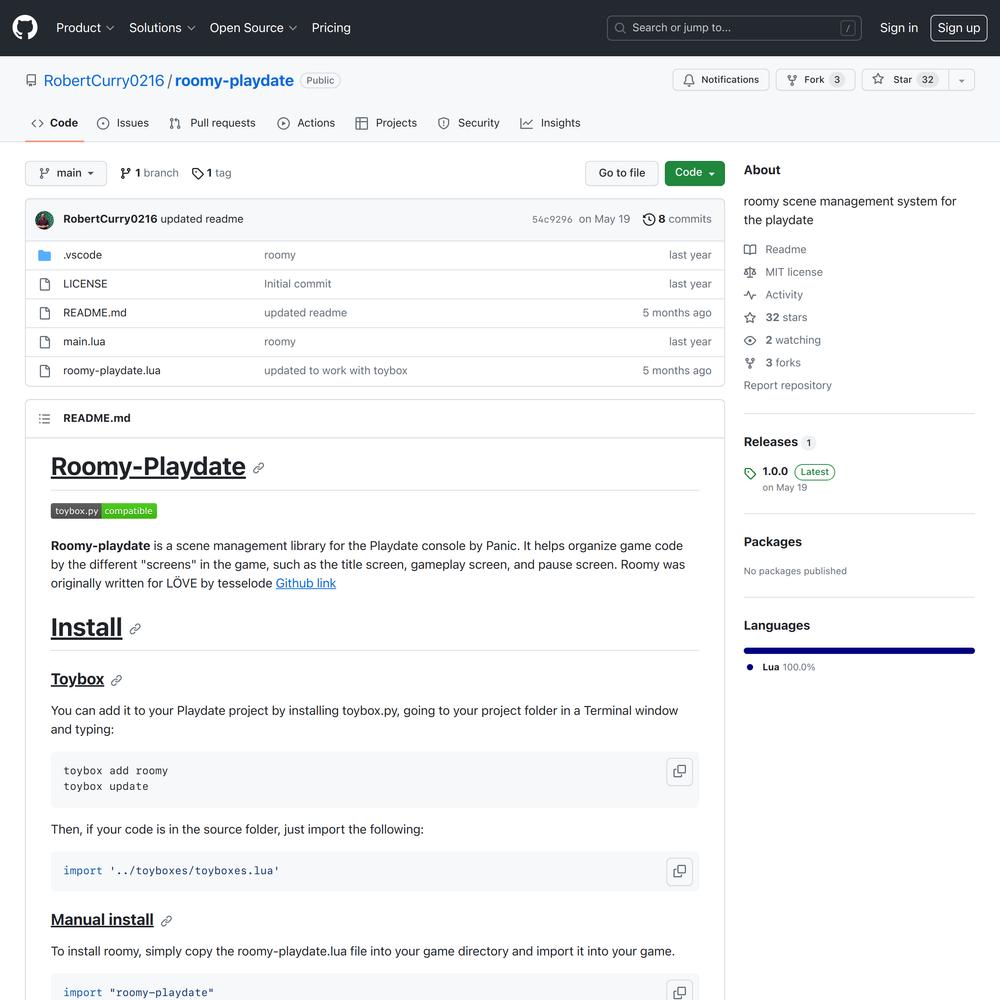The image size is (1000, 1000).
Task: Click the tag icon beside 1 tag
Action: 198,173
